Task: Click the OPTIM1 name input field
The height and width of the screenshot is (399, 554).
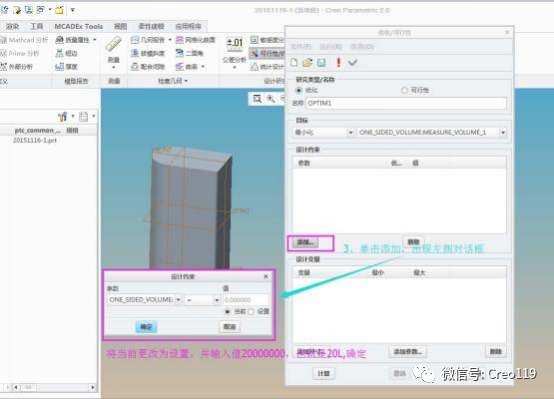Action: [x=406, y=103]
